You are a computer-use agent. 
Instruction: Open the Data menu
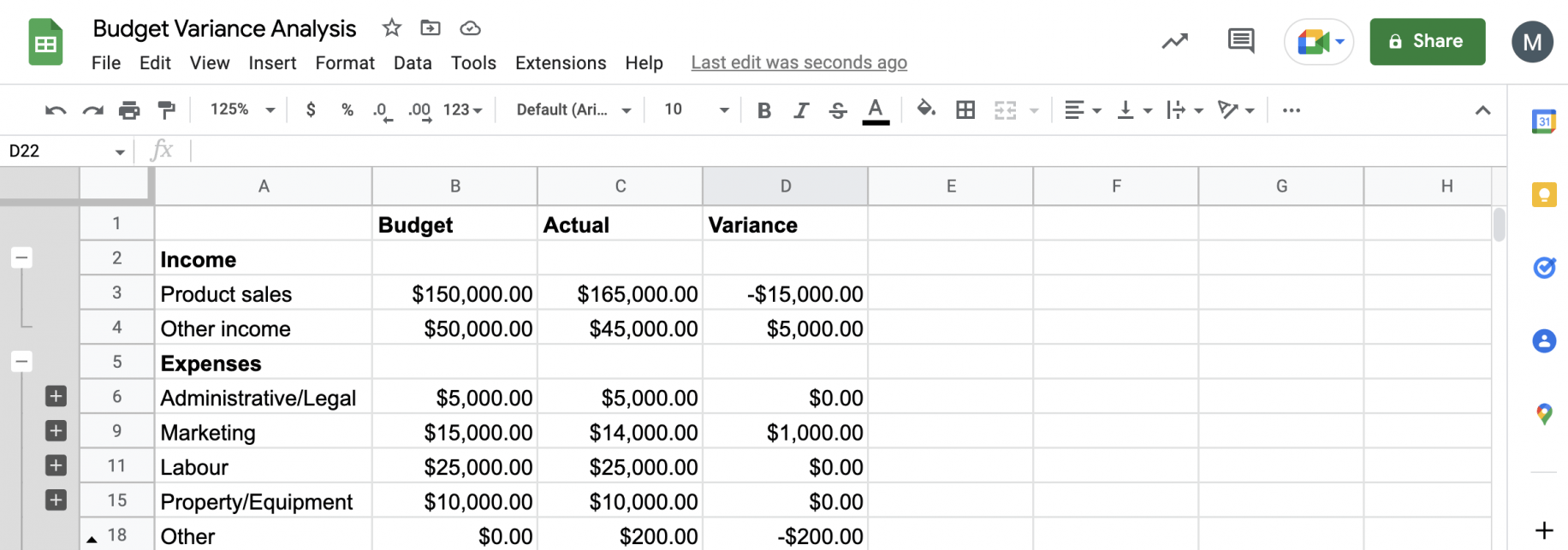click(x=413, y=62)
